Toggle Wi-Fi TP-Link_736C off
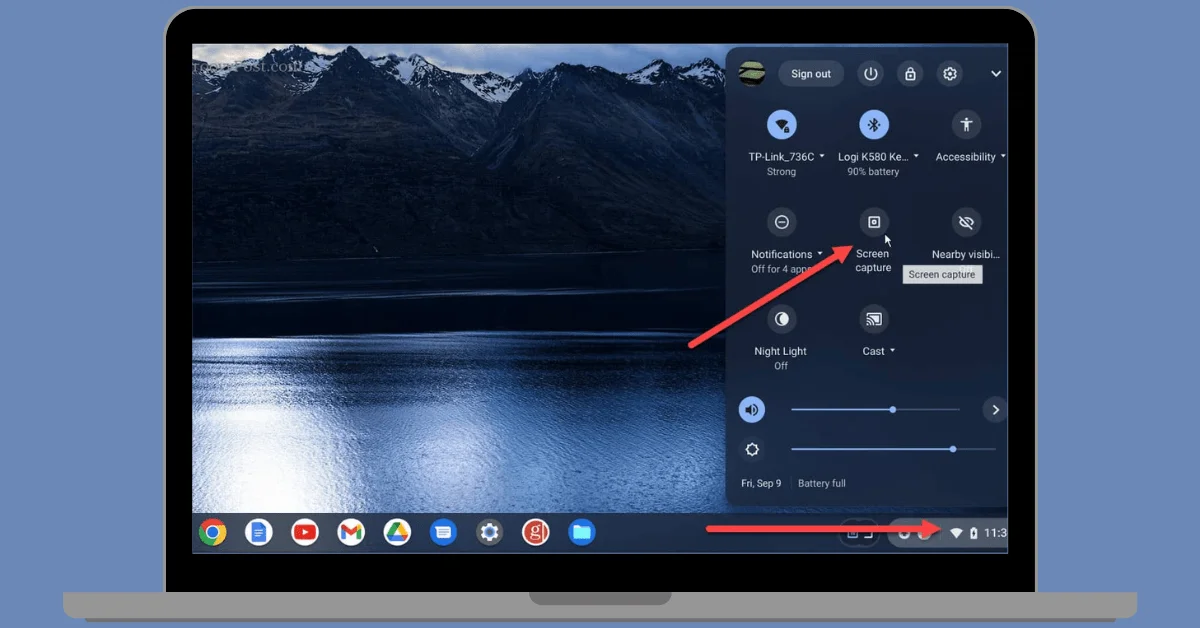This screenshot has height=628, width=1200. tap(781, 125)
